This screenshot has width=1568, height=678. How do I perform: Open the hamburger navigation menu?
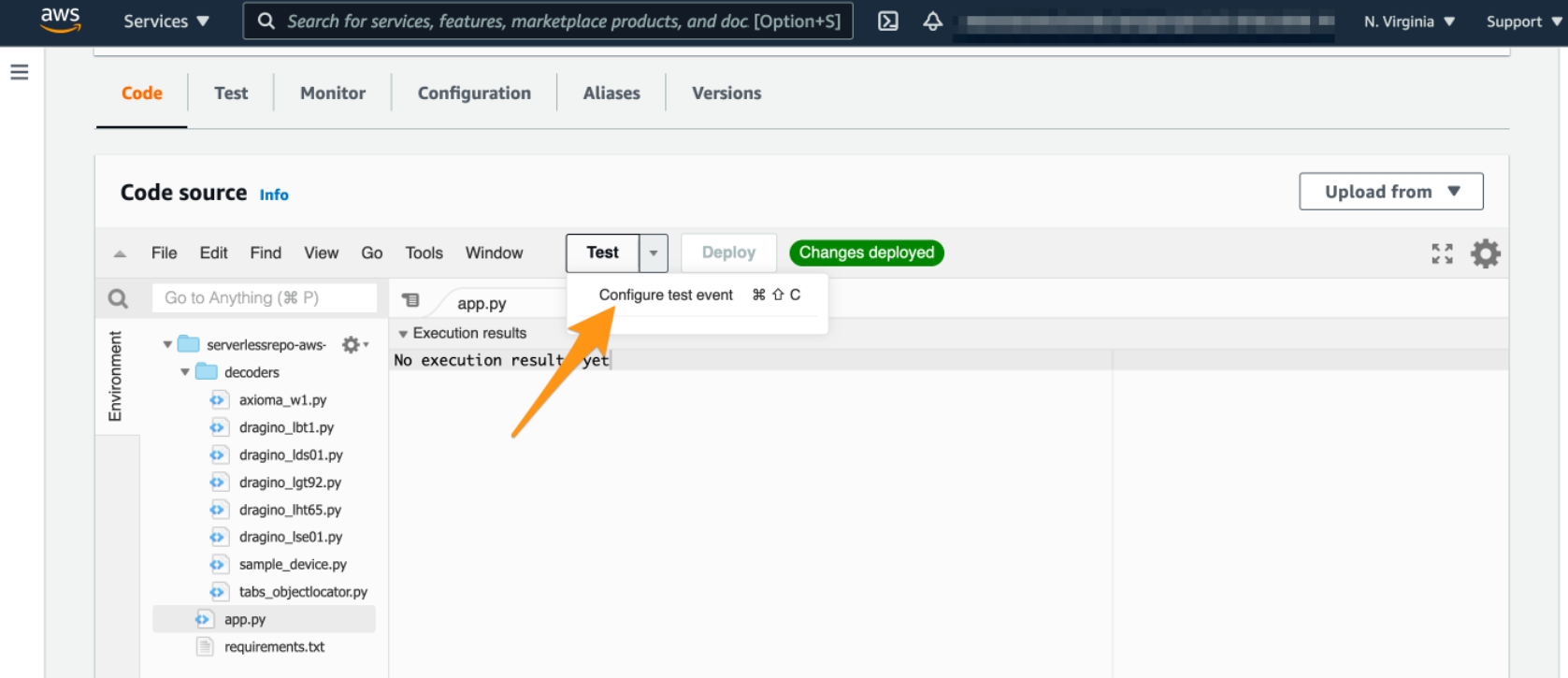coord(19,72)
